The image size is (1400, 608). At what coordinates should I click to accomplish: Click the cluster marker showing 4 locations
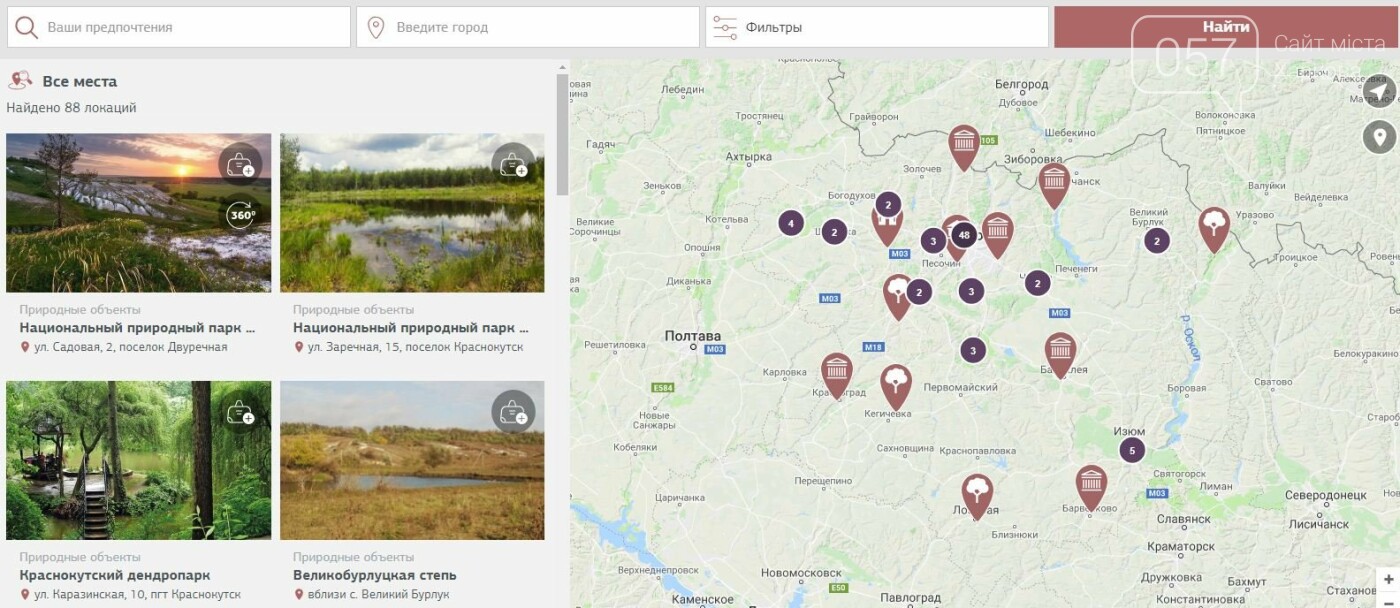pyautogui.click(x=791, y=223)
